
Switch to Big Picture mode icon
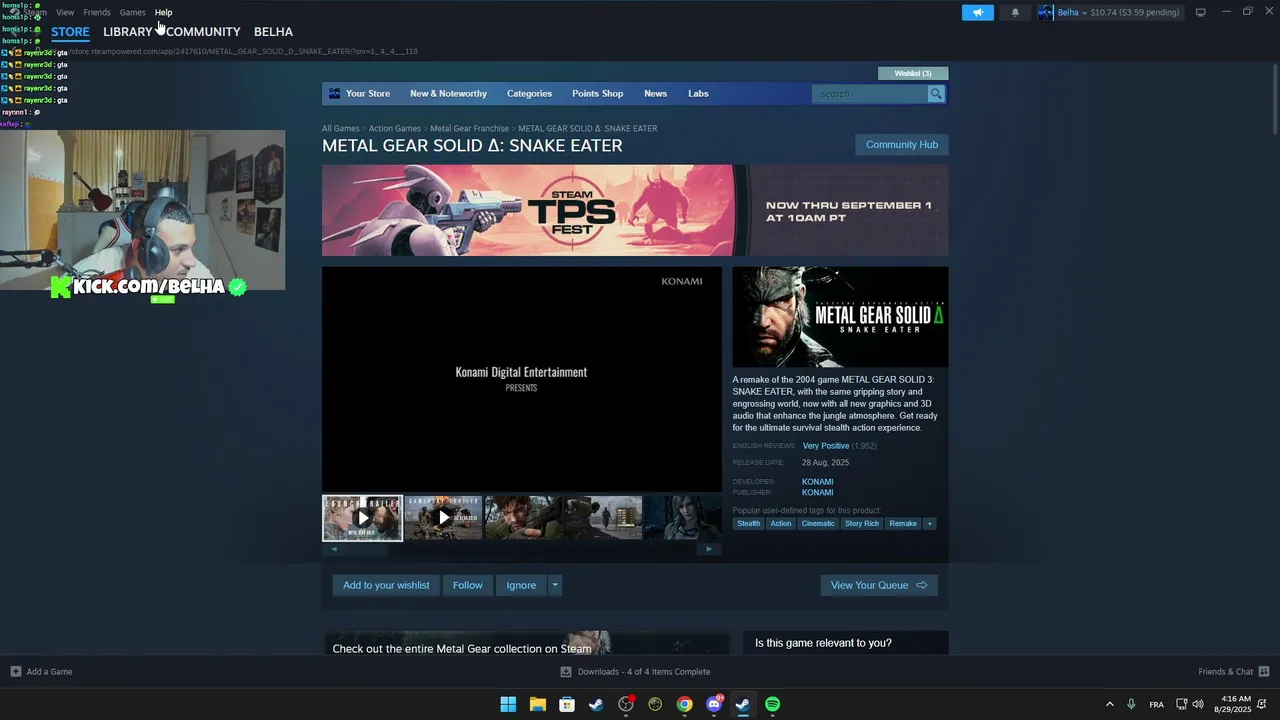point(1200,12)
